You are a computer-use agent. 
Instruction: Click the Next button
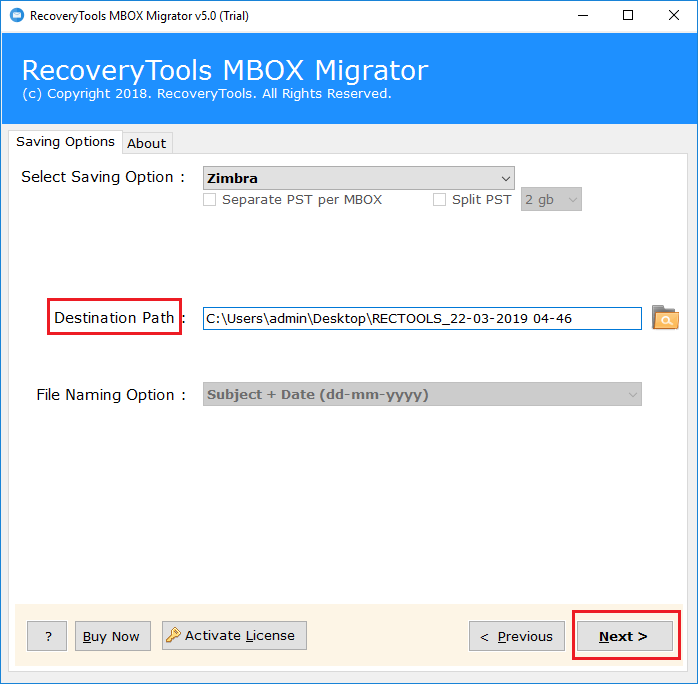(624, 636)
